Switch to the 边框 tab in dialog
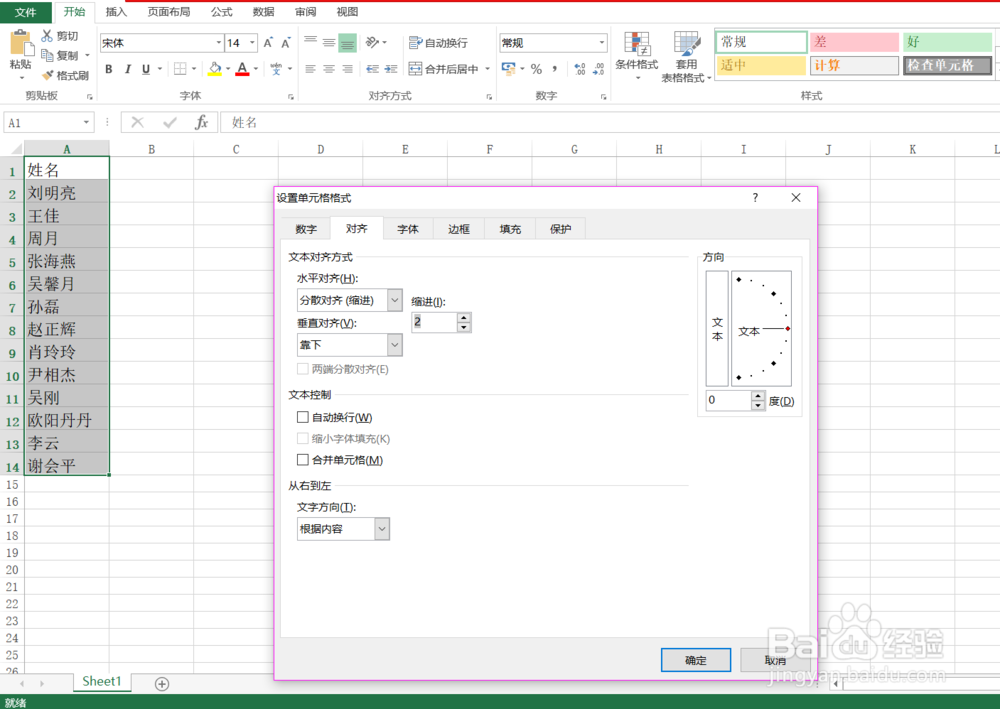Viewport: 1000px width, 709px height. click(459, 229)
